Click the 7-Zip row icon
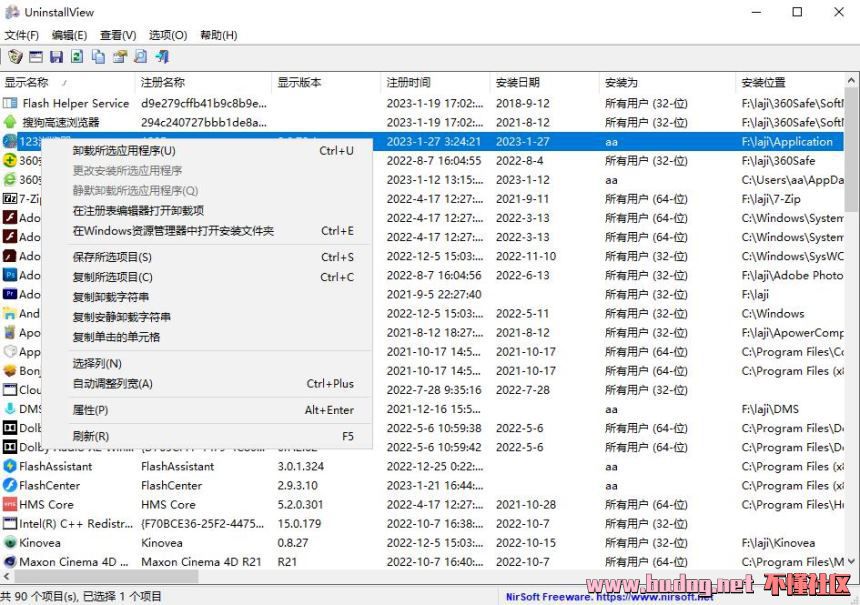Screen dimensions: 860x605 tap(10, 199)
